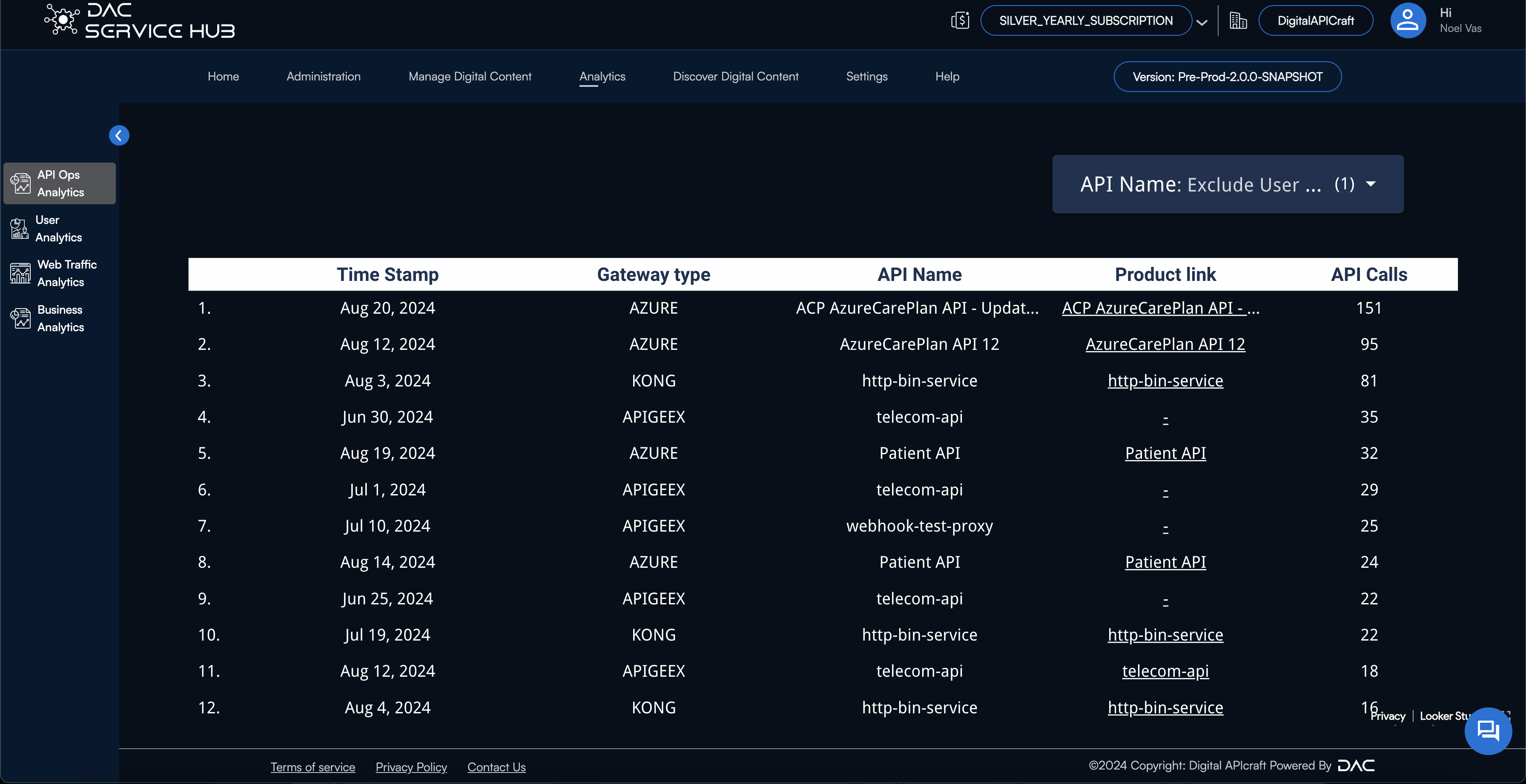
Task: Select API Ops Analytics in sidebar
Action: [x=60, y=183]
